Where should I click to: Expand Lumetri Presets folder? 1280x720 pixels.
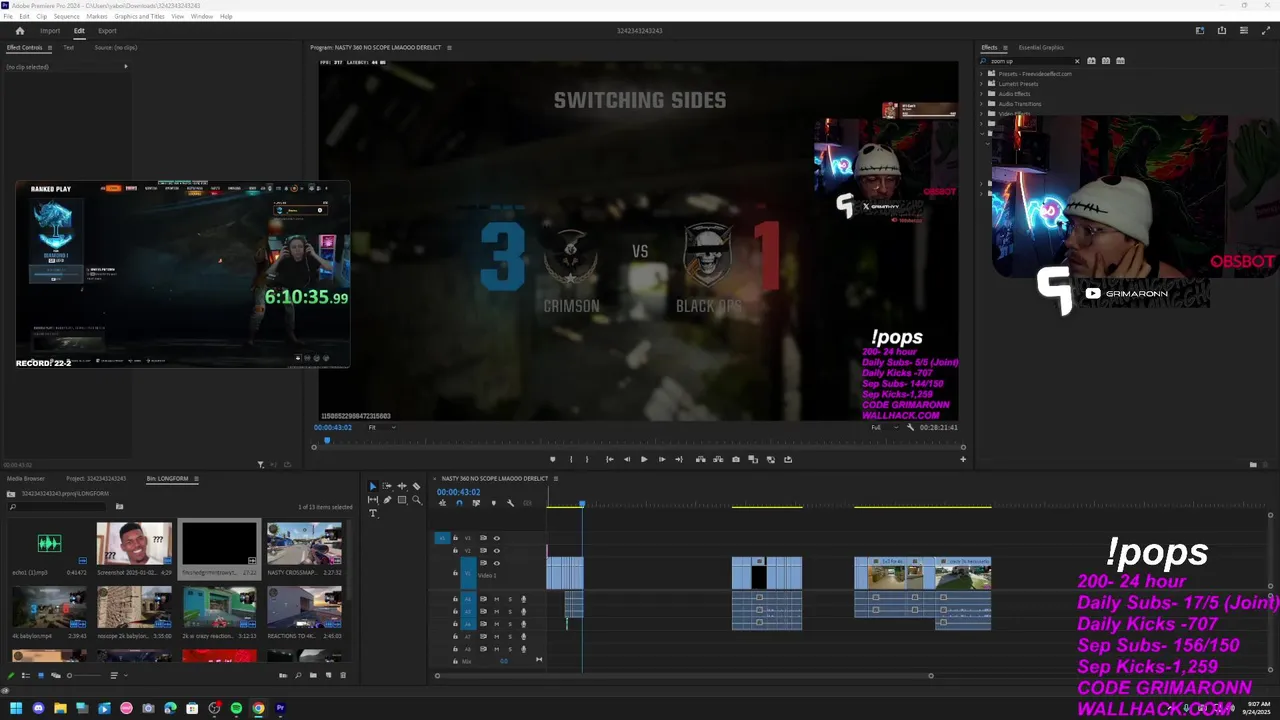coord(982,84)
